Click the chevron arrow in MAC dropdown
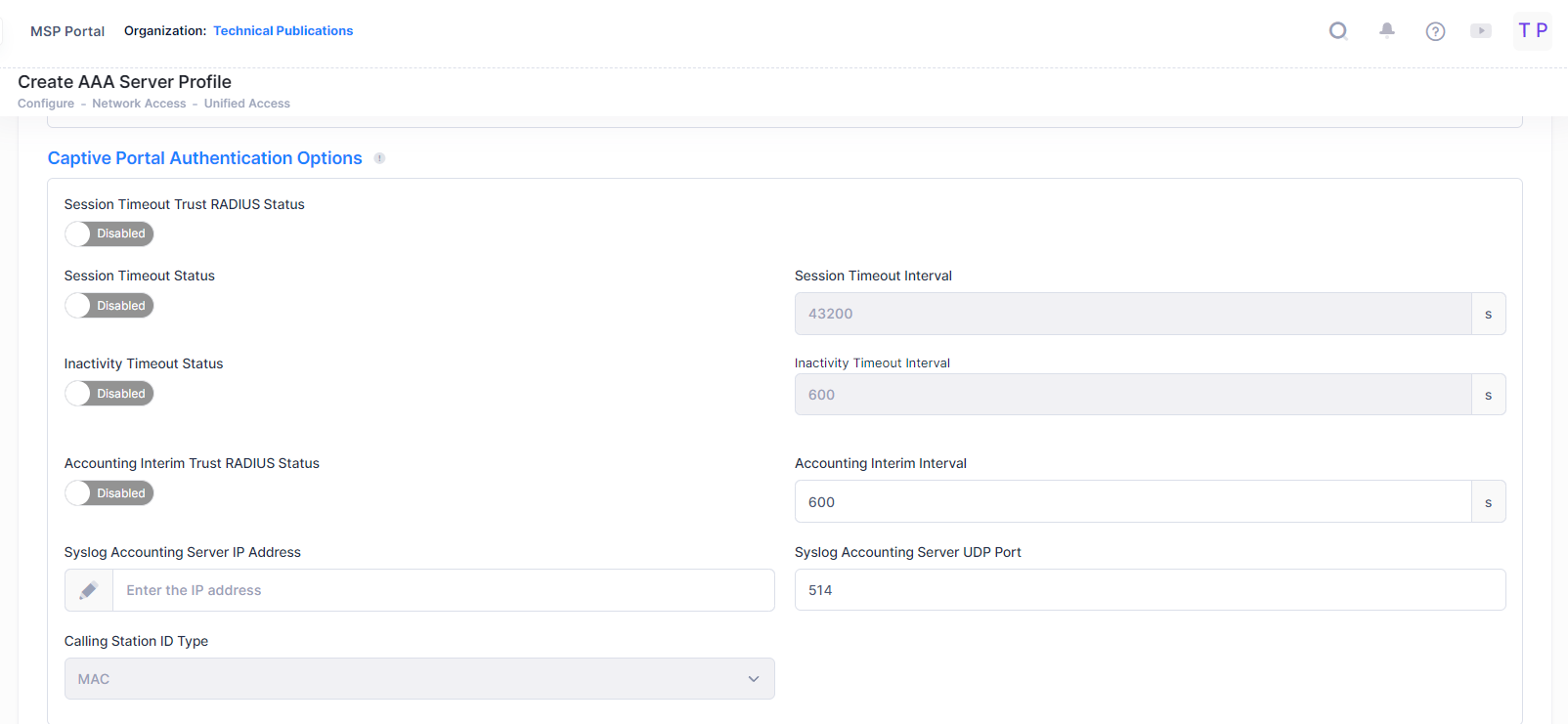Viewport: 1568px width, 724px height. pyautogui.click(x=754, y=679)
